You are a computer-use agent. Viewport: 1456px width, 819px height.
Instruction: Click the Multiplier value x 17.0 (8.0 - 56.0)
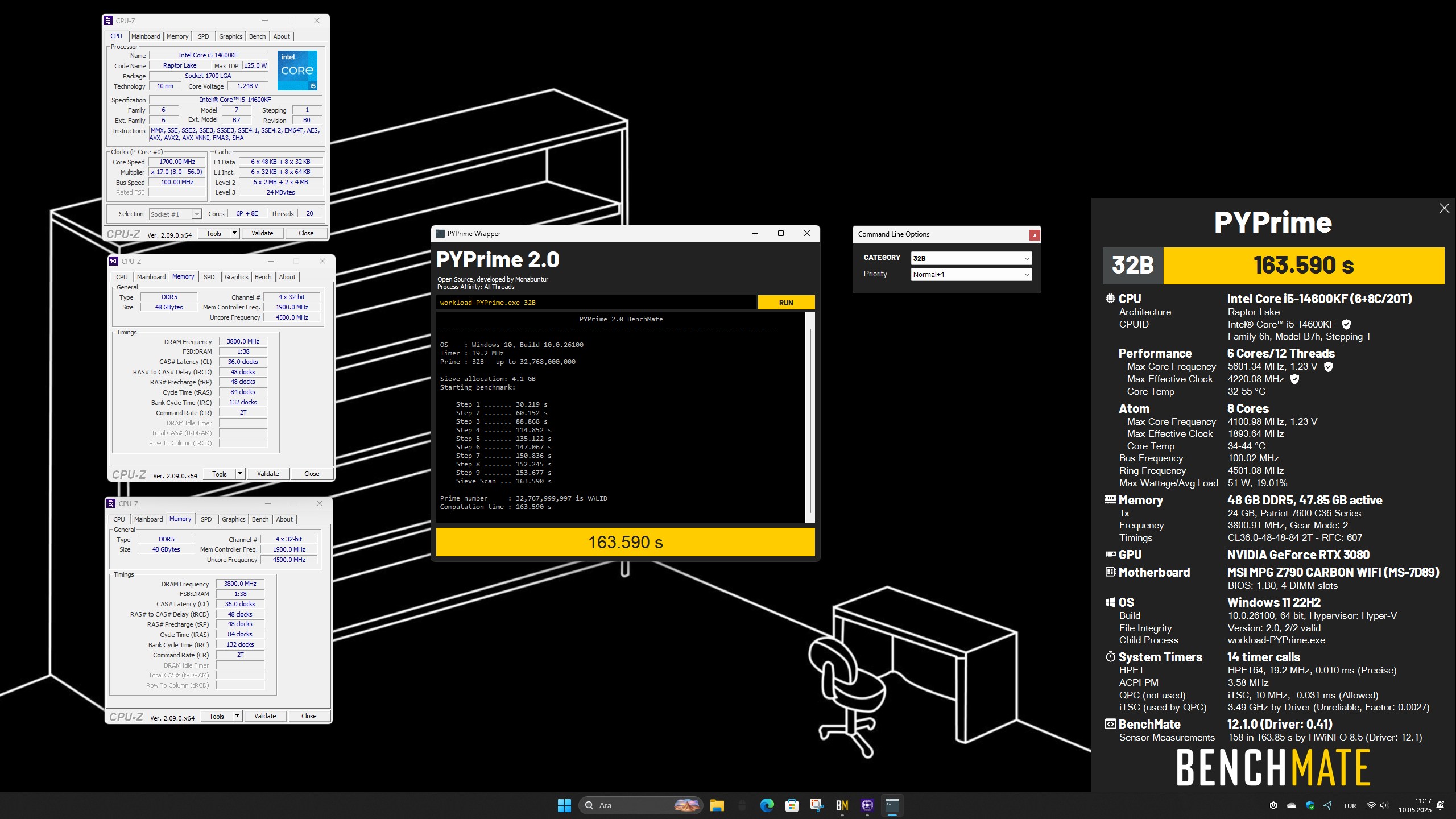tap(177, 172)
